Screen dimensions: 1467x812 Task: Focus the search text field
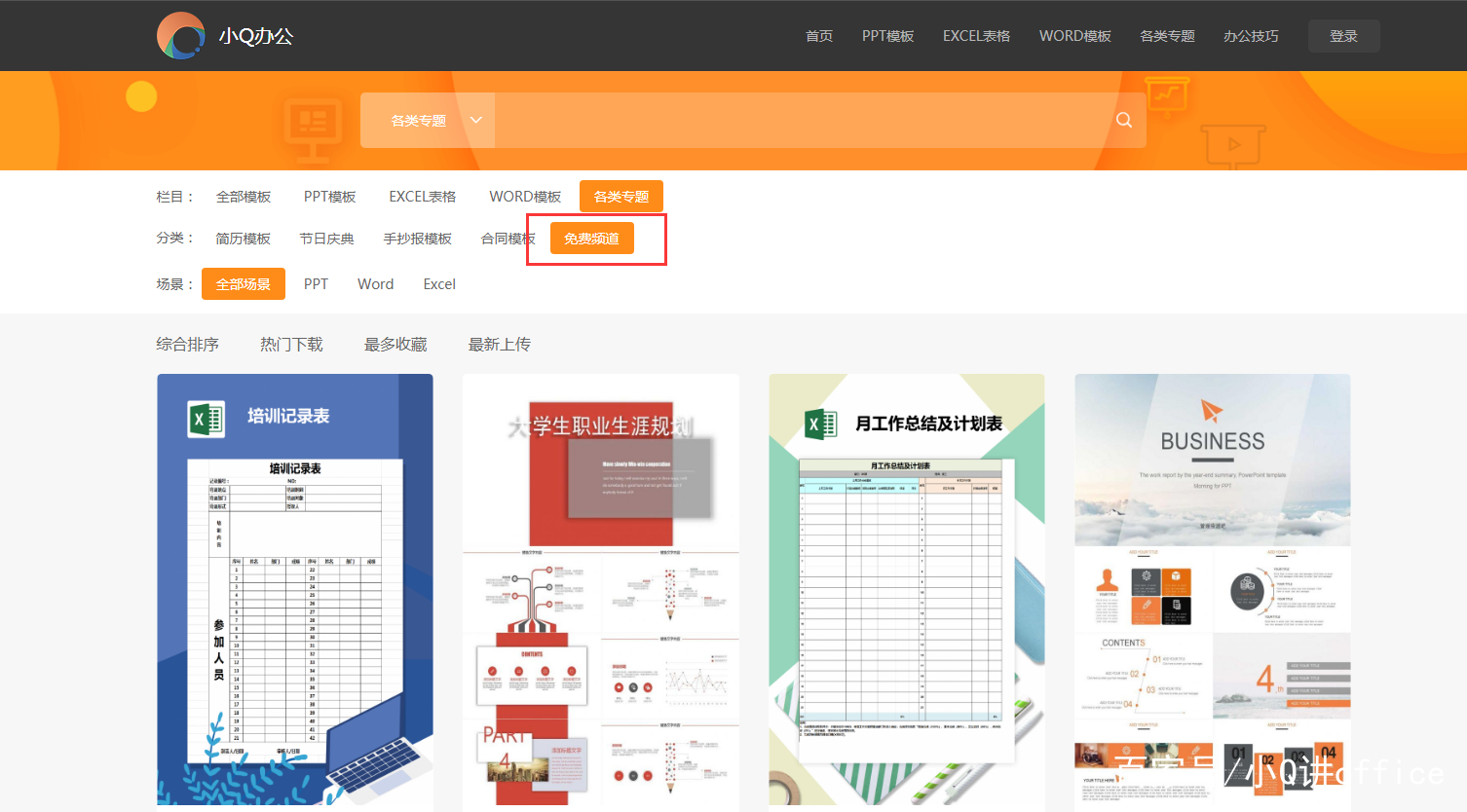803,121
